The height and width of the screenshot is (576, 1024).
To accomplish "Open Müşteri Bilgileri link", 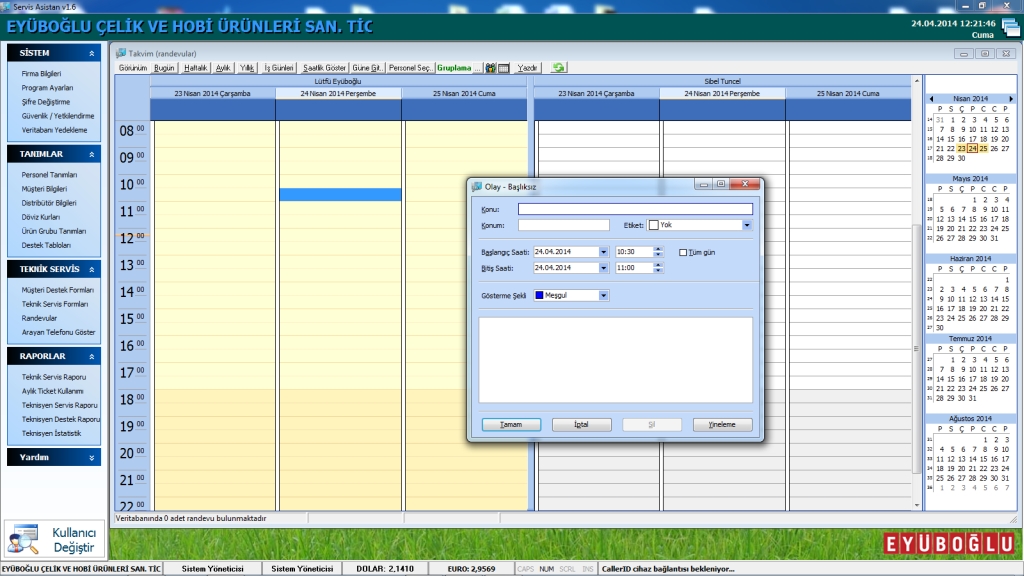I will 44,189.
